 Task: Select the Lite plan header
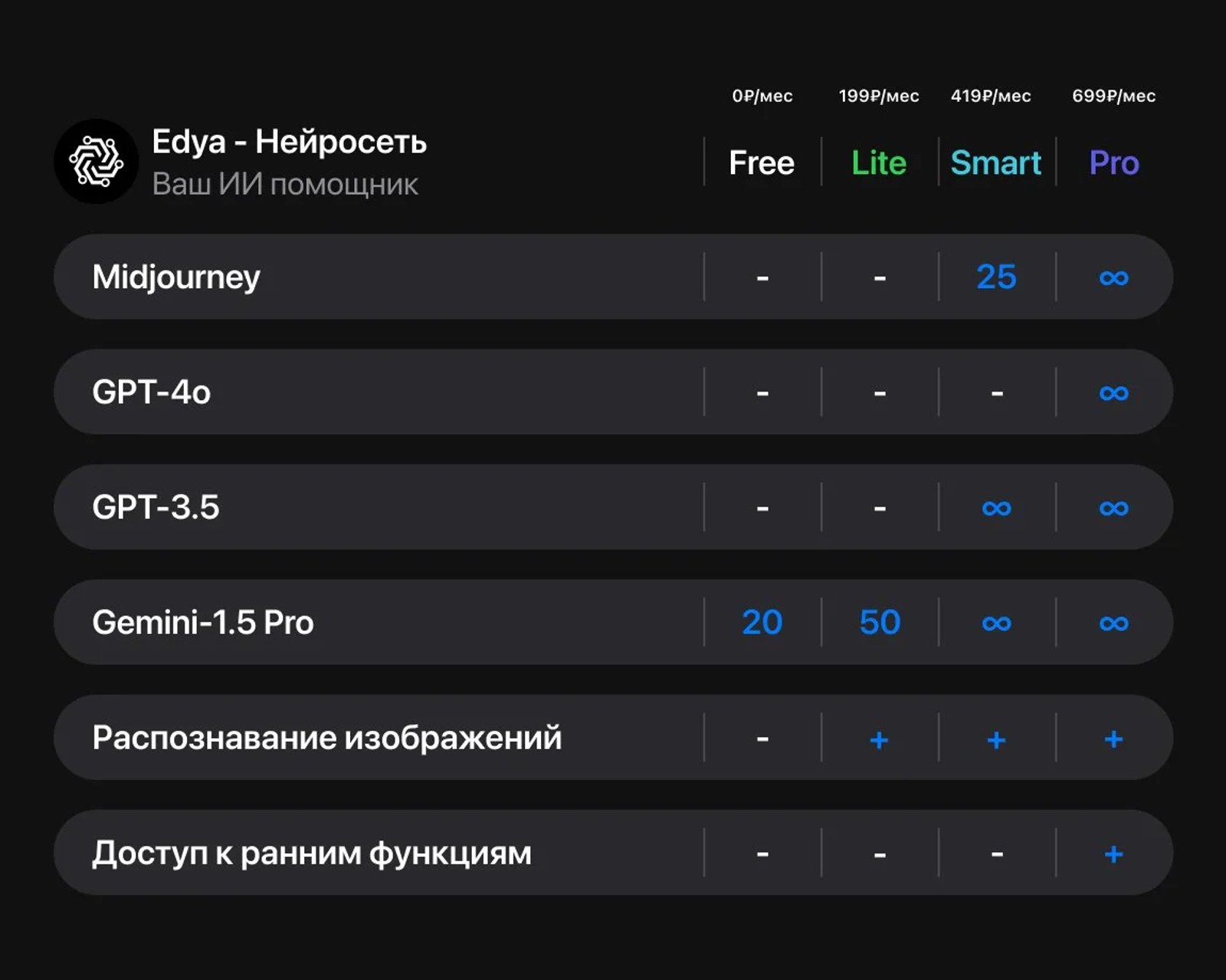(x=879, y=162)
